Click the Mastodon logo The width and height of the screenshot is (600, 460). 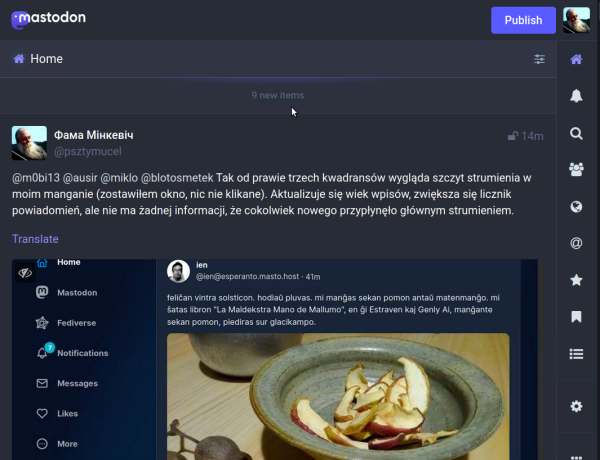(x=49, y=19)
